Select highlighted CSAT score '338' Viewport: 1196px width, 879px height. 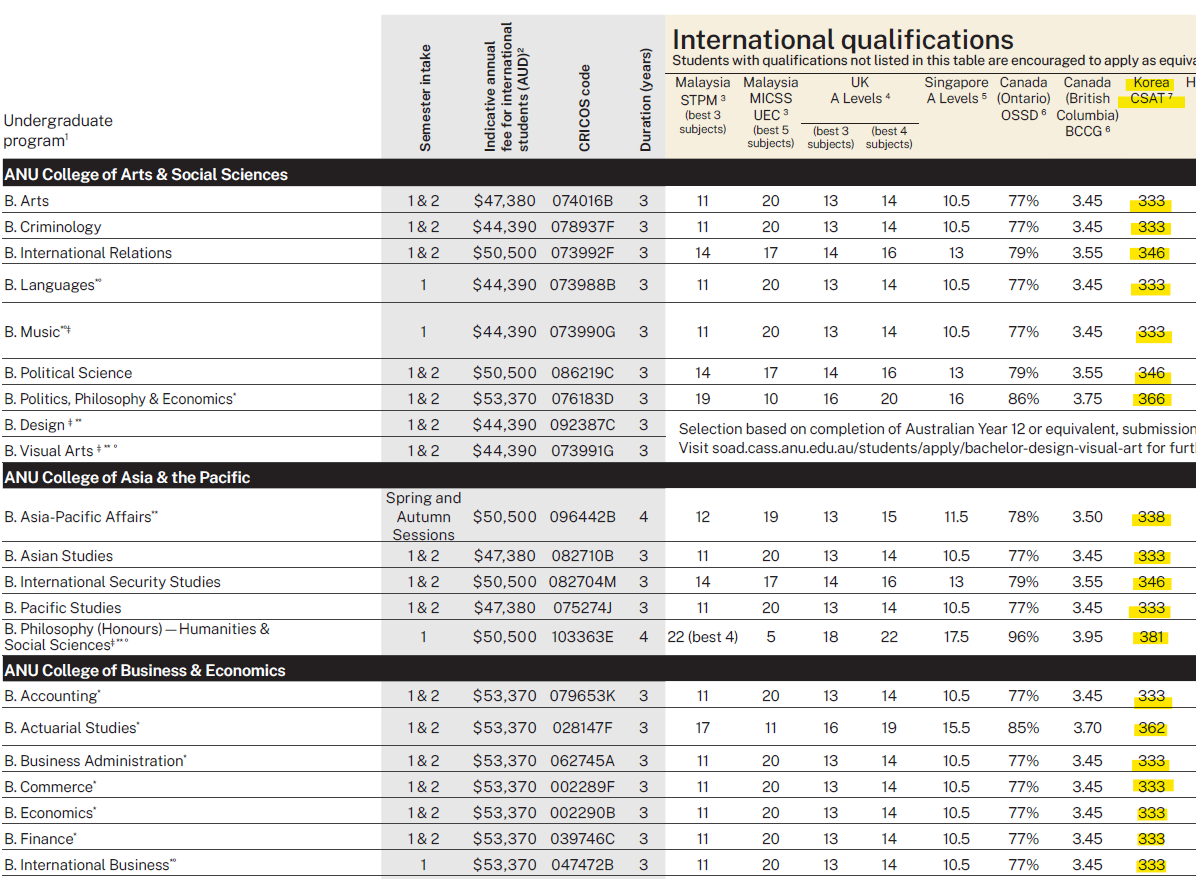(x=1151, y=517)
